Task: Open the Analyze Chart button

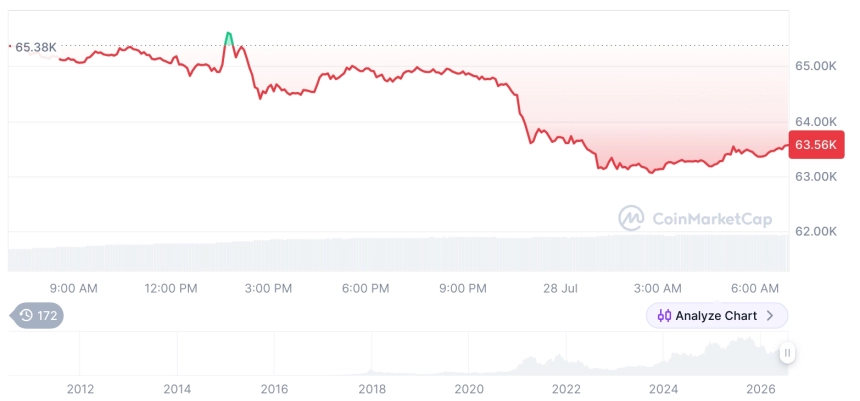Action: [x=717, y=315]
